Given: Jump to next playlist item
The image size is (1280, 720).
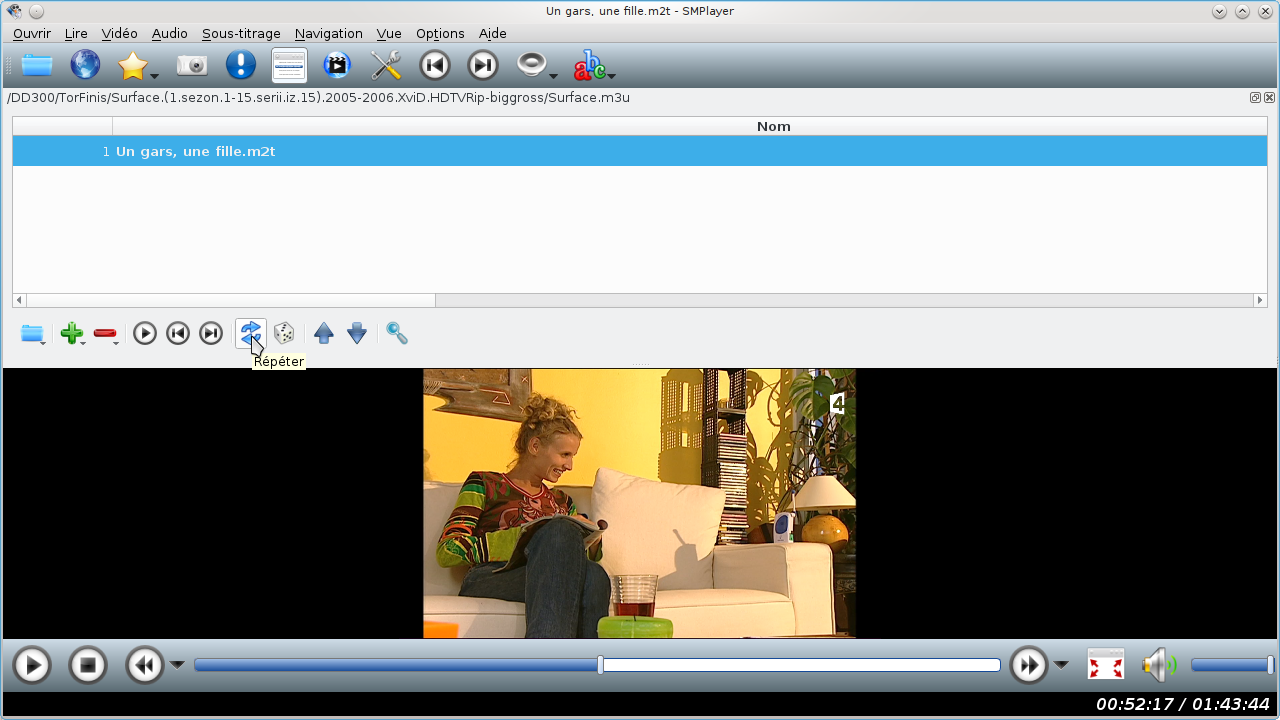Looking at the screenshot, I should tap(211, 333).
